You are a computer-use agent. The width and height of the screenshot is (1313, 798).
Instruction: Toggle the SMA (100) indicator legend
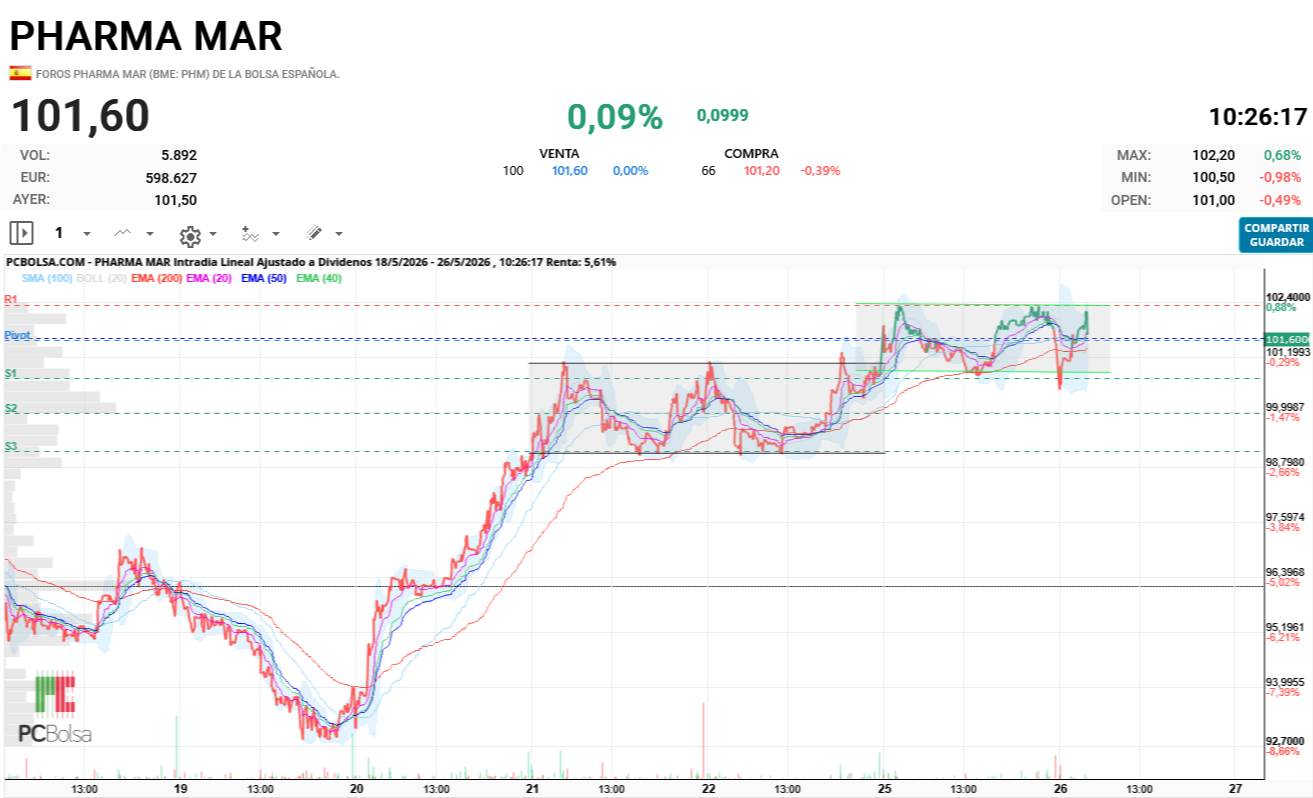[x=47, y=278]
